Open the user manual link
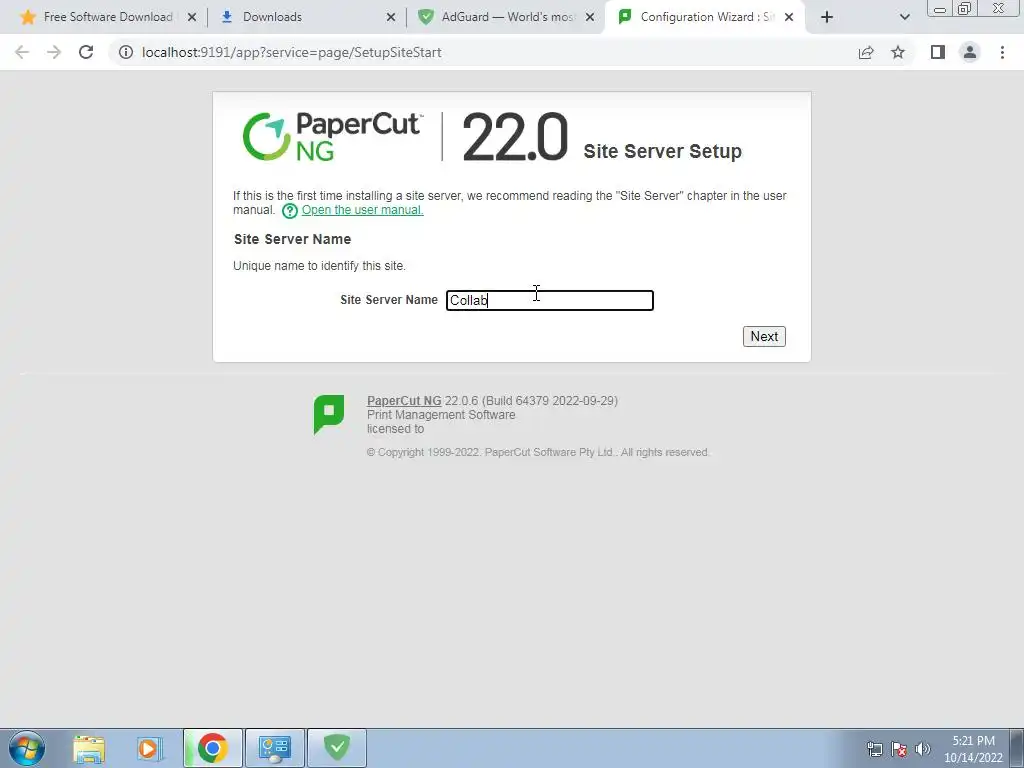The height and width of the screenshot is (768, 1024). click(x=362, y=210)
